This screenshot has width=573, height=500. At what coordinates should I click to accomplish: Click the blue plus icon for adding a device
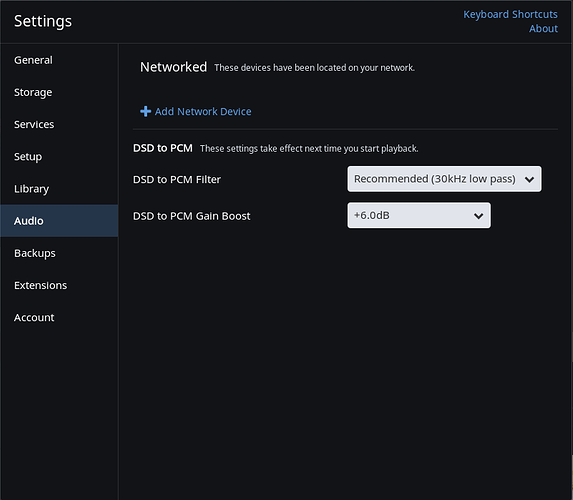[145, 111]
